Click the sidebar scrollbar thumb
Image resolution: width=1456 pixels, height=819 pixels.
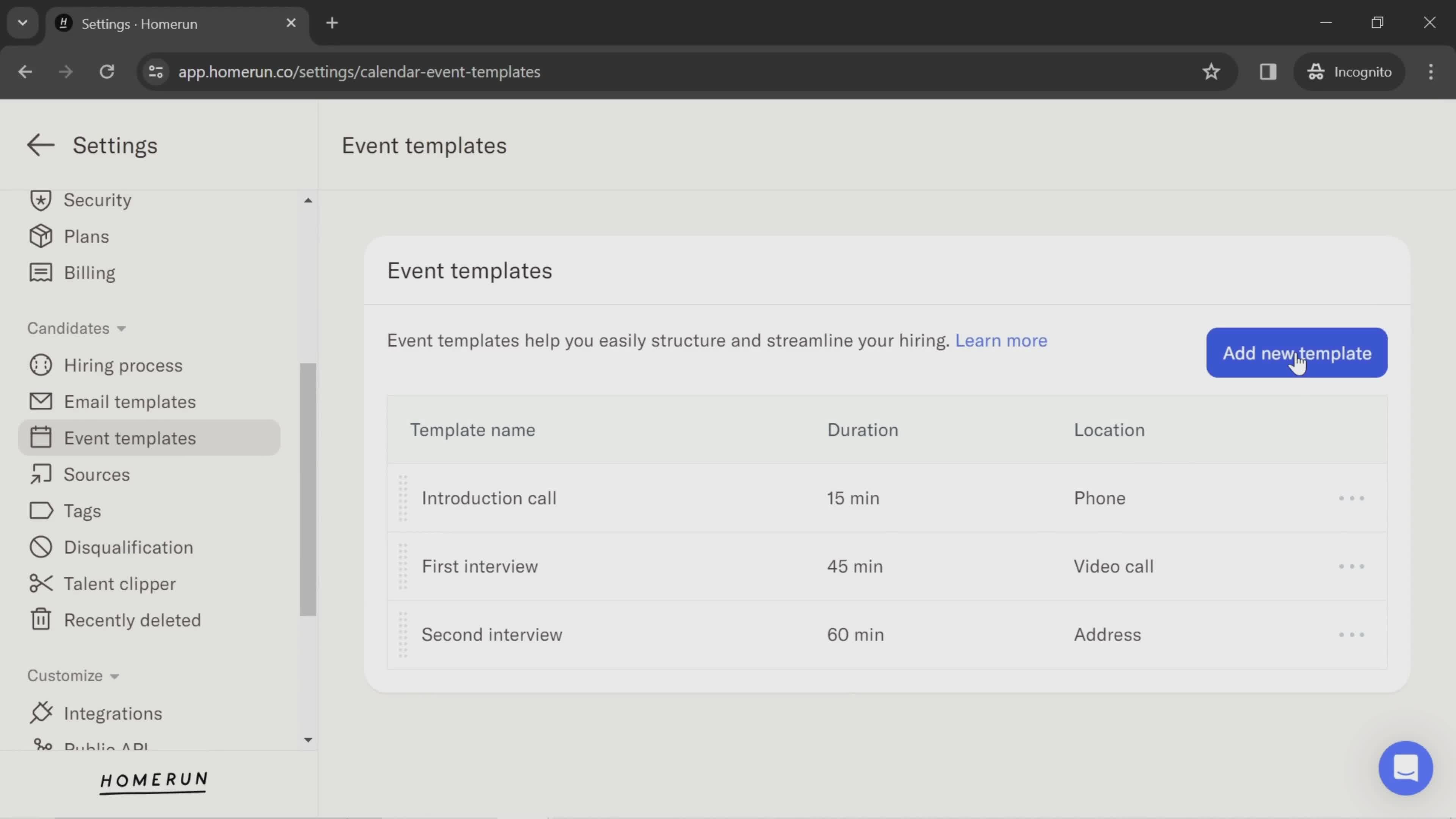[308, 490]
